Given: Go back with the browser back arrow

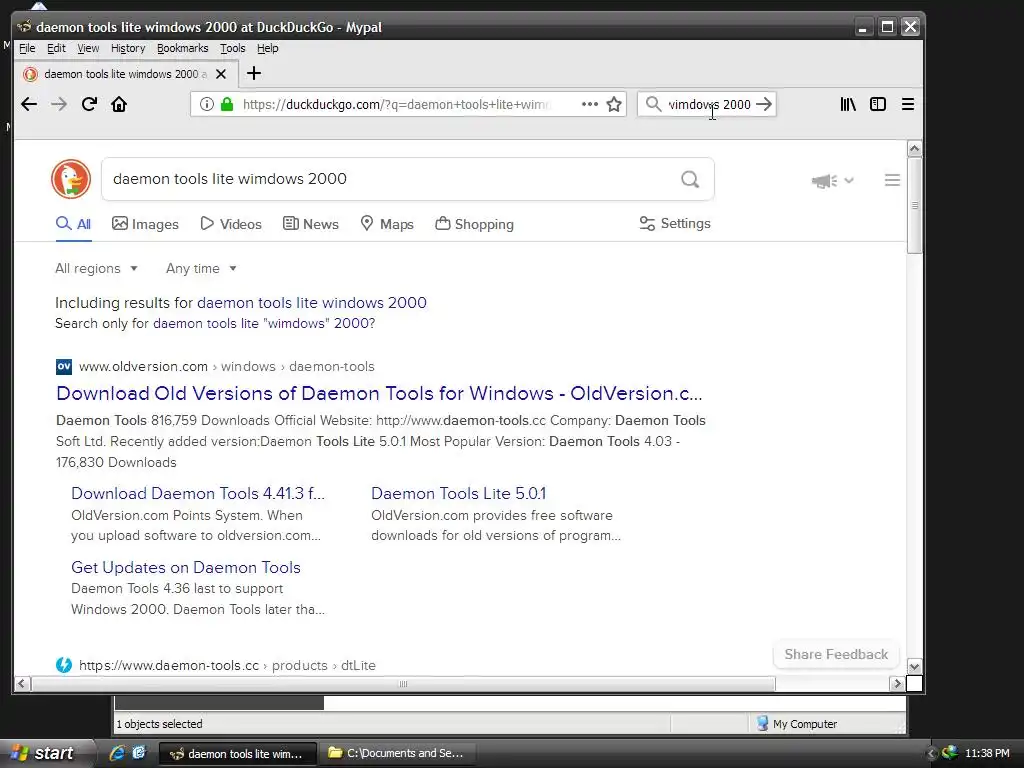Looking at the screenshot, I should (29, 104).
